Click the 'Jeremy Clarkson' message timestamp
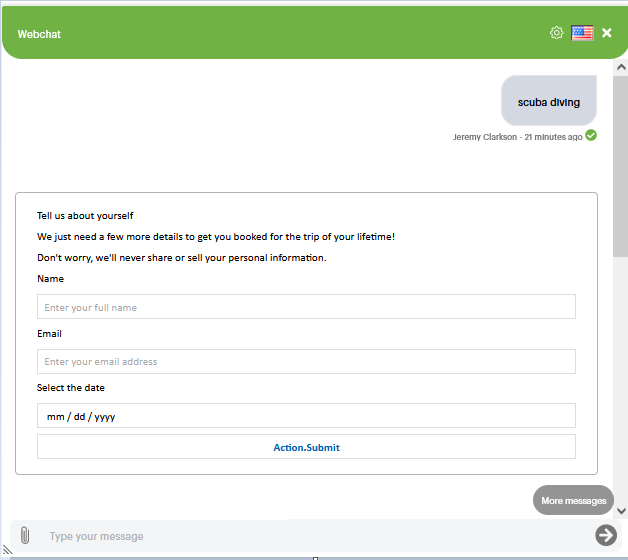 (517, 137)
